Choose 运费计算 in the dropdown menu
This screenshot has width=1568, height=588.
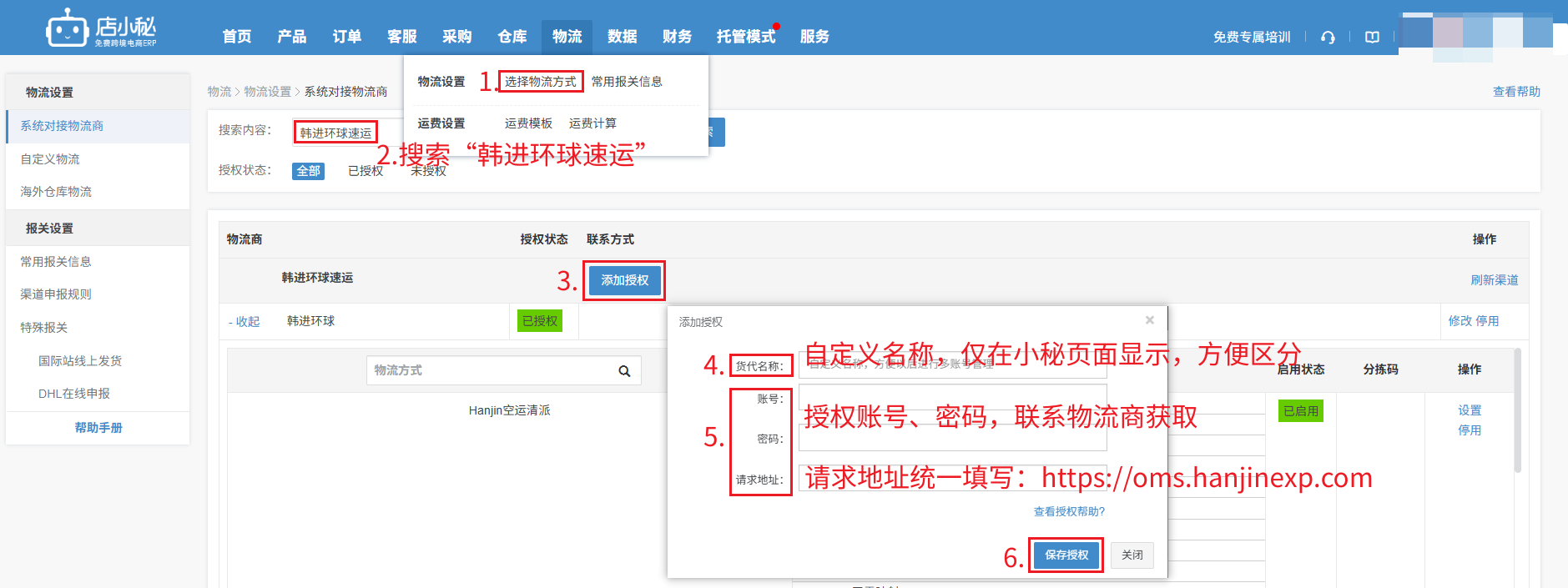tap(592, 123)
